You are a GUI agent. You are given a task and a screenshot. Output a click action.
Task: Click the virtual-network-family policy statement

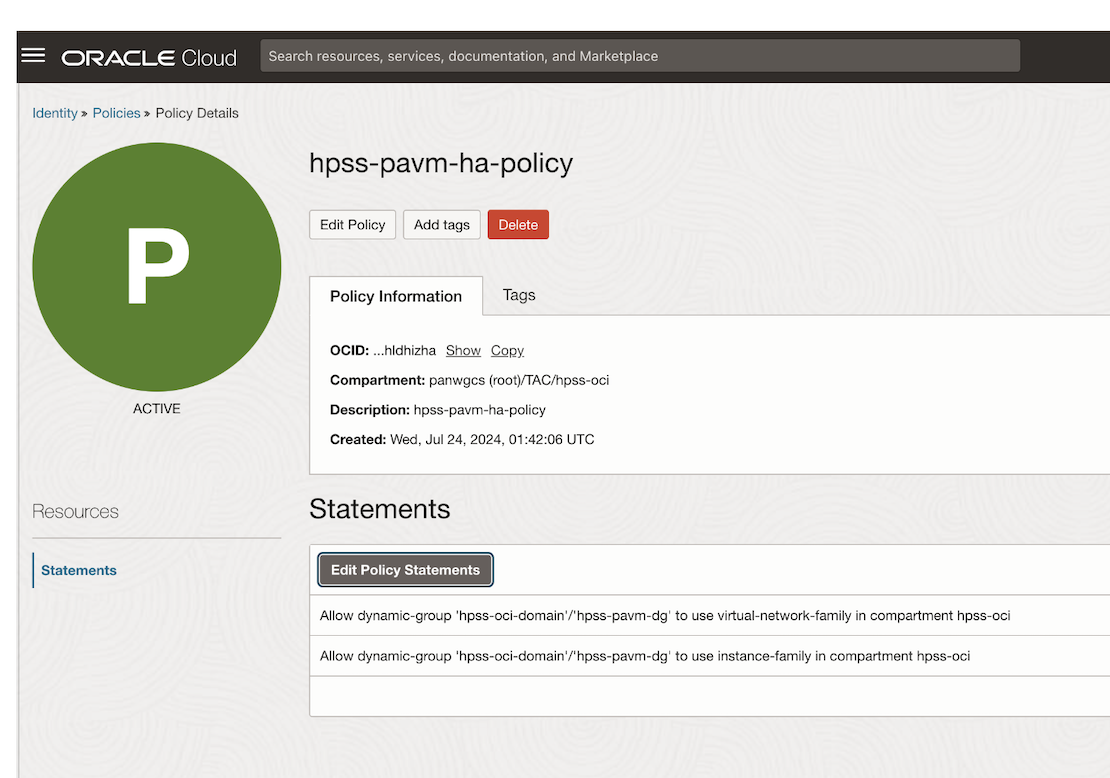pos(665,616)
